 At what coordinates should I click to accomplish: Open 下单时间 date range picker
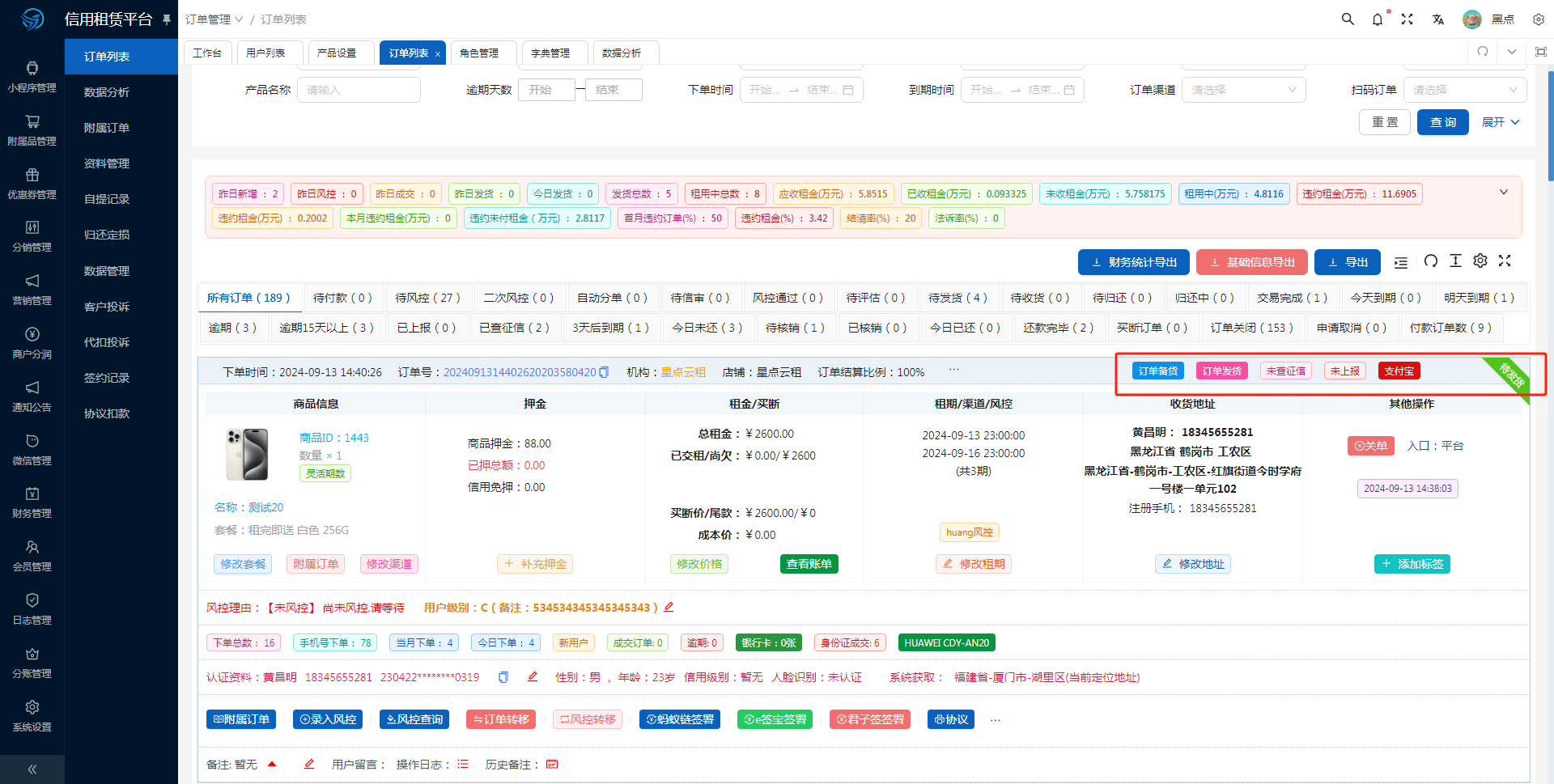click(x=801, y=90)
